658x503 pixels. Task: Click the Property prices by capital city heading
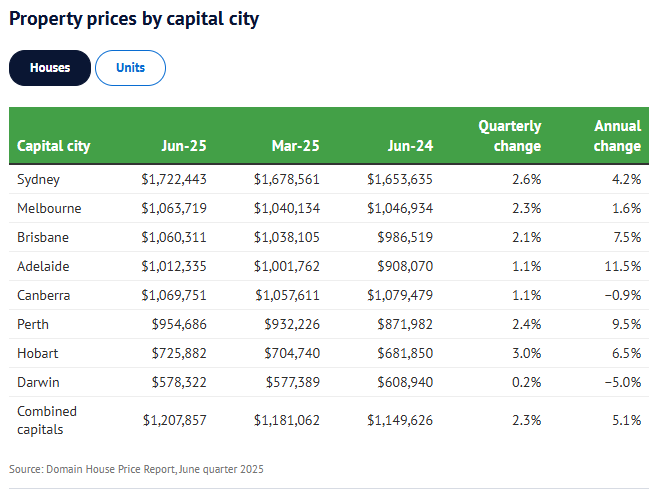134,19
